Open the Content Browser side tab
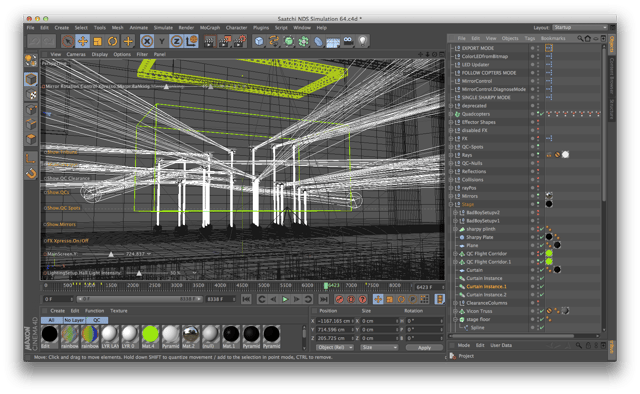The width and height of the screenshot is (640, 394). click(x=612, y=76)
